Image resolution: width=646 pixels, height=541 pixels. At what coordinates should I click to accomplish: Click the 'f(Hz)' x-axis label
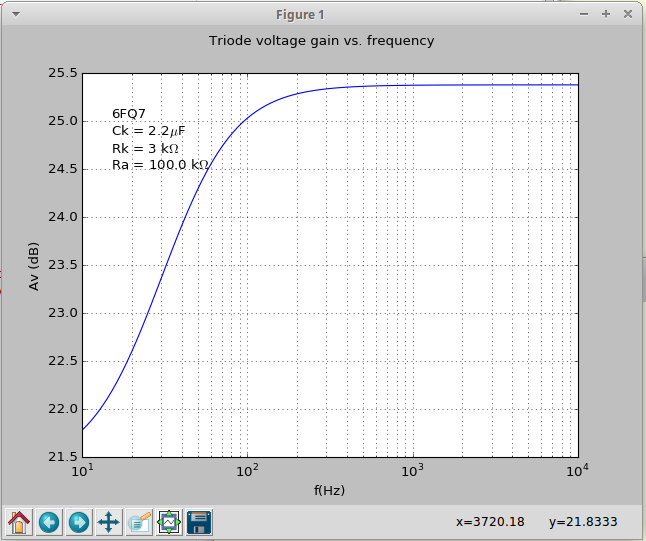pyautogui.click(x=329, y=490)
